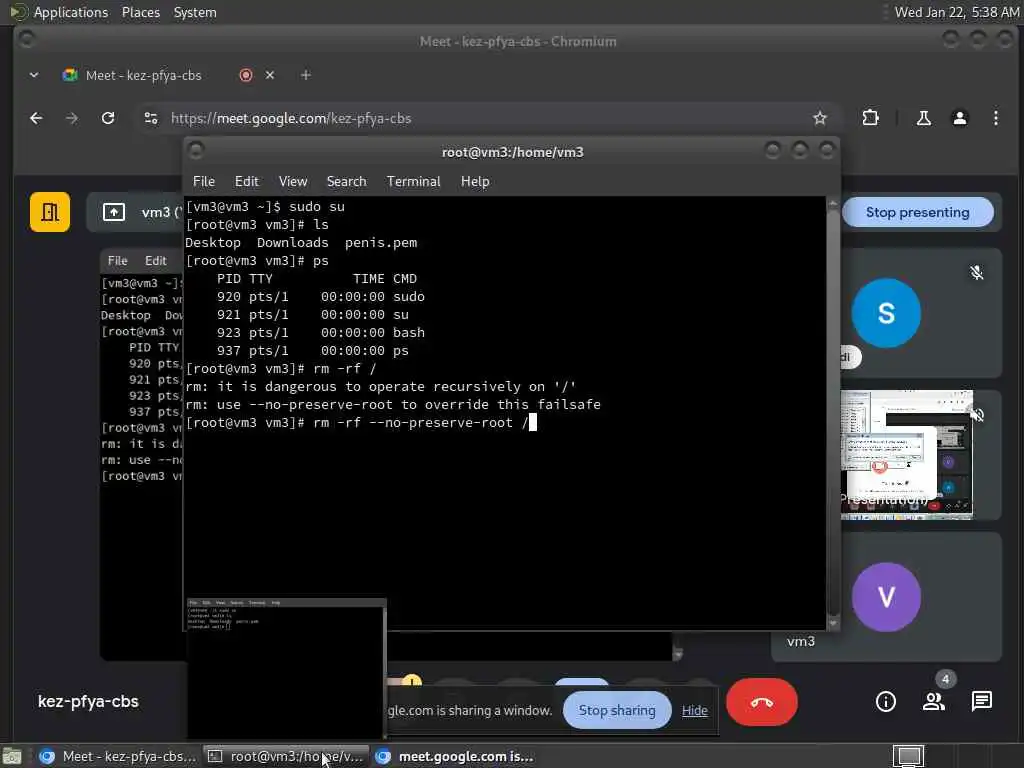Switch to meet.google.com is sharing taskbar entry
Viewport: 1024px width, 768px height.
point(455,756)
